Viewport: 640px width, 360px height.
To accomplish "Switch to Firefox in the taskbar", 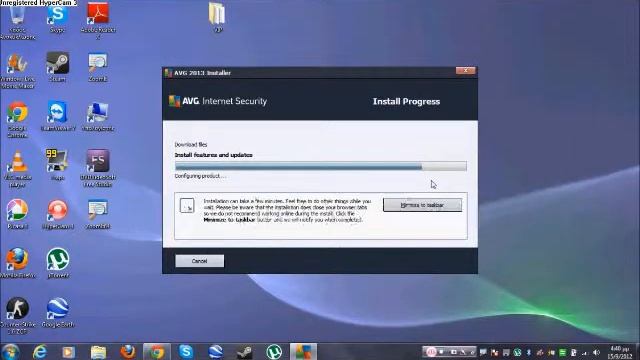I will (x=128, y=352).
